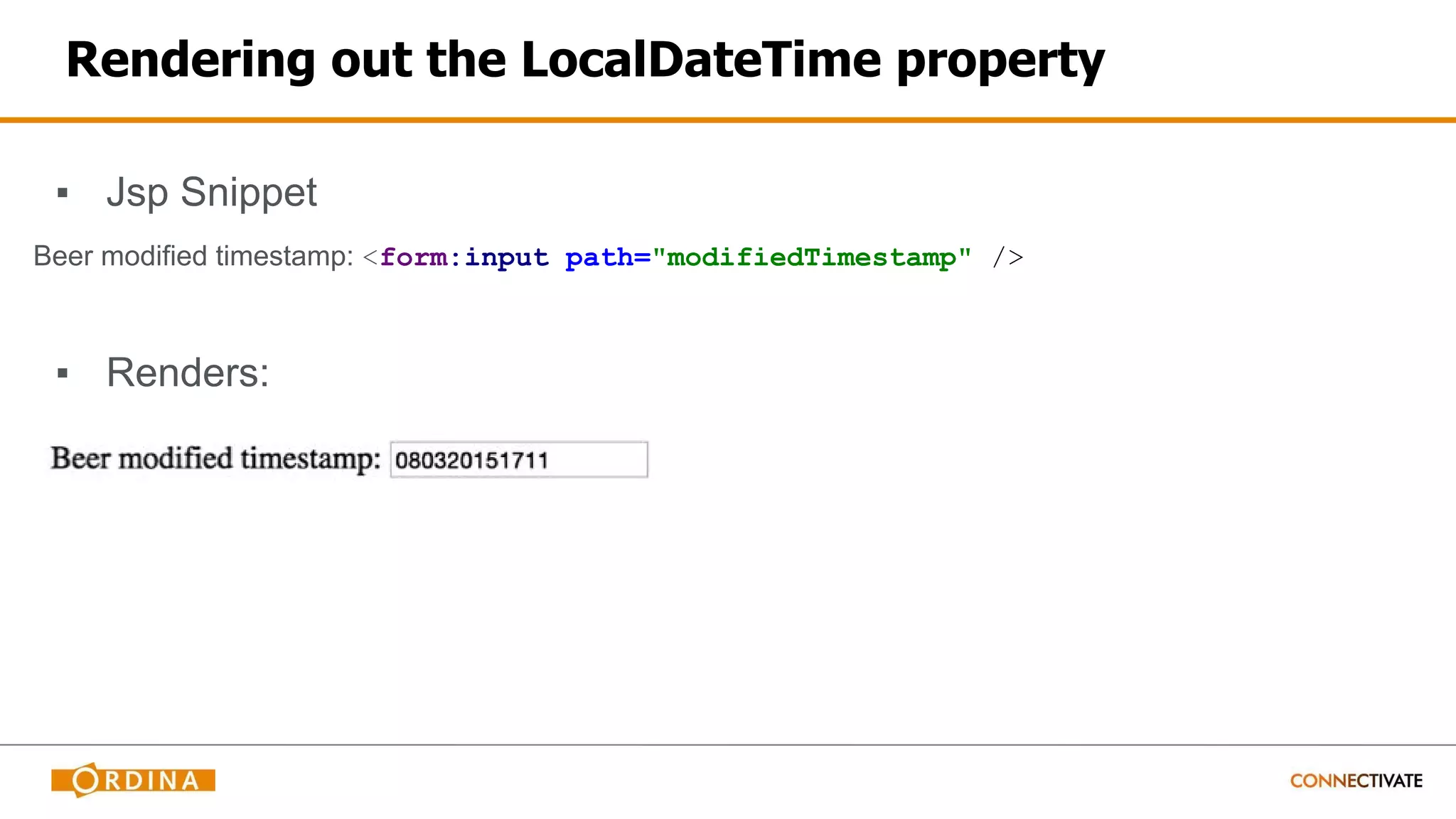Select the slide title 'Rendering out the LocalDateTime property'
1456x819 pixels.
[x=585, y=60]
